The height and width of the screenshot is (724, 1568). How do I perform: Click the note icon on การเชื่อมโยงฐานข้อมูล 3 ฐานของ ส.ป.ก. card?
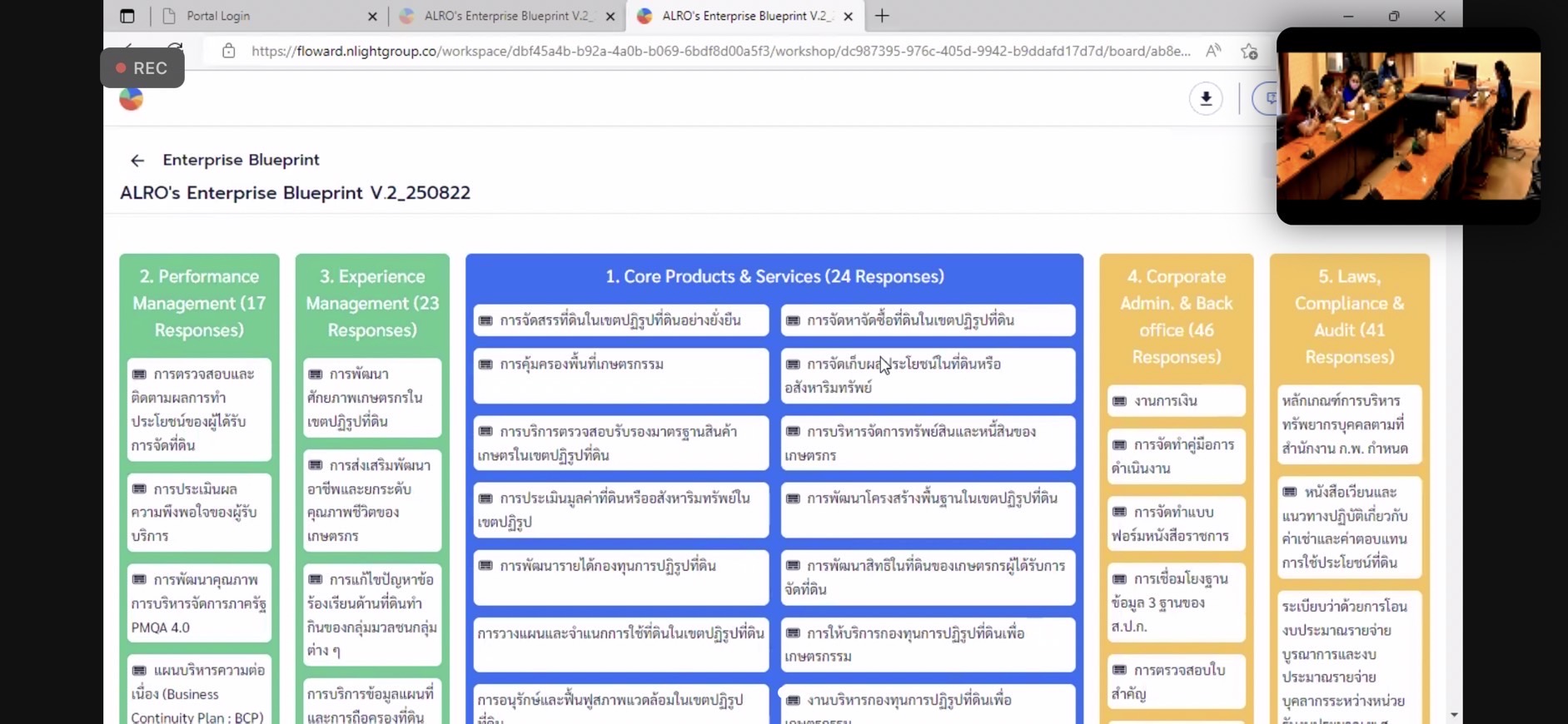(1119, 579)
